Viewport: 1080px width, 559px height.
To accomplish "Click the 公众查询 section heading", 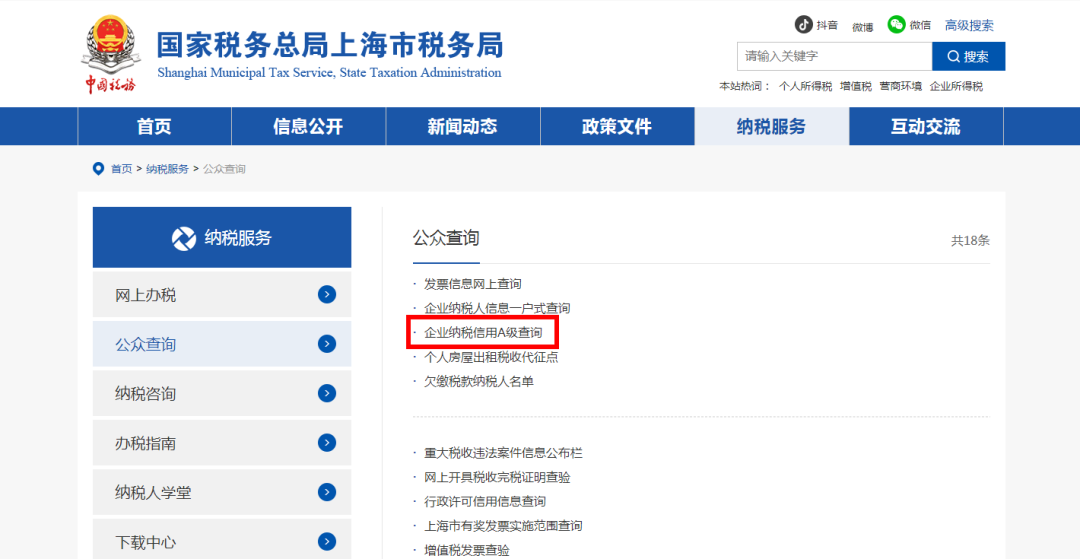I will tap(446, 238).
